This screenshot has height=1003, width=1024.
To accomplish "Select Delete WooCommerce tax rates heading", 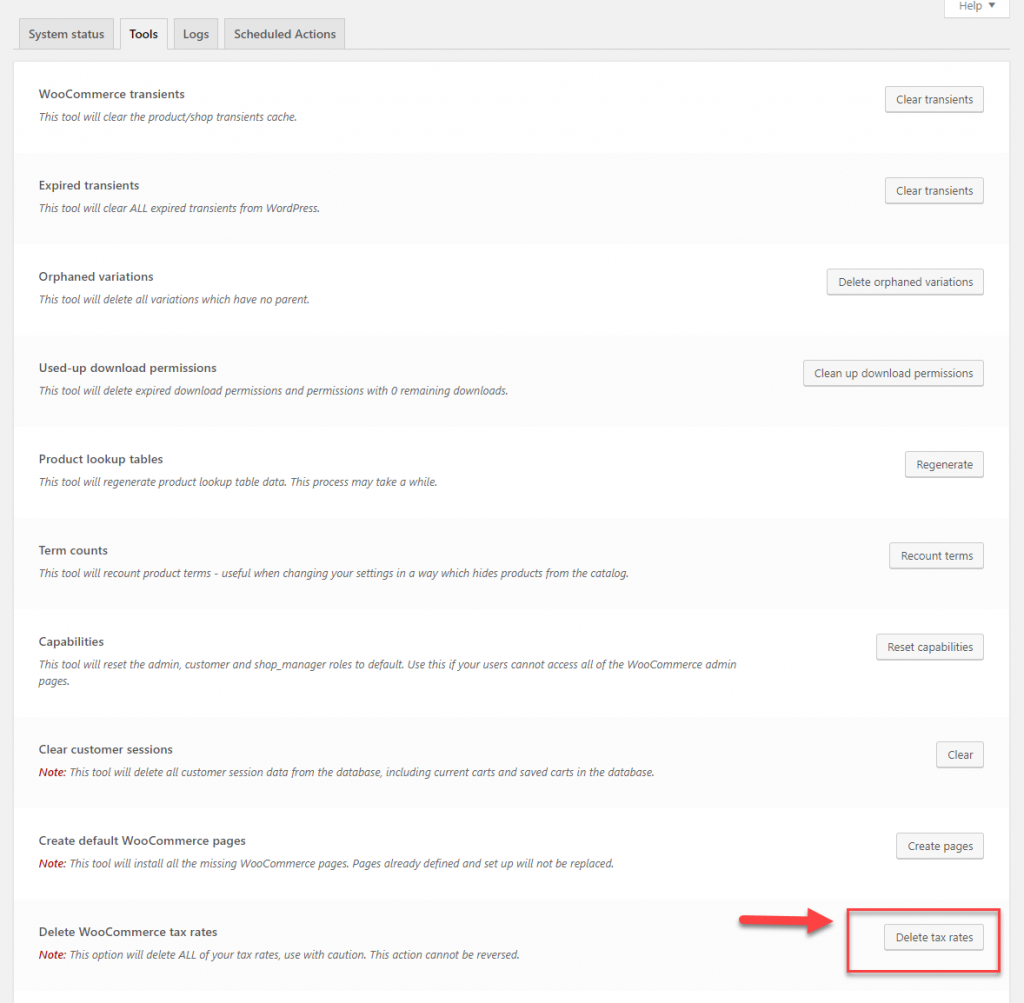I will tap(128, 932).
